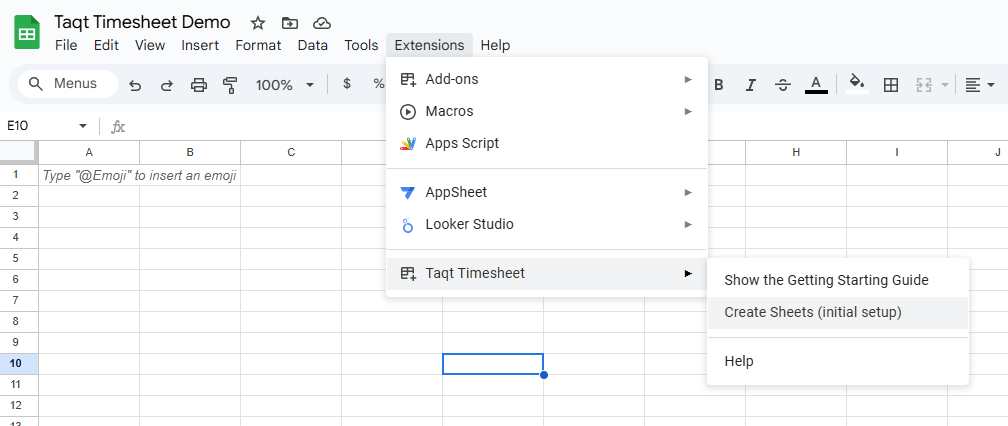This screenshot has width=1008, height=426.
Task: Format as percent
Action: [379, 84]
